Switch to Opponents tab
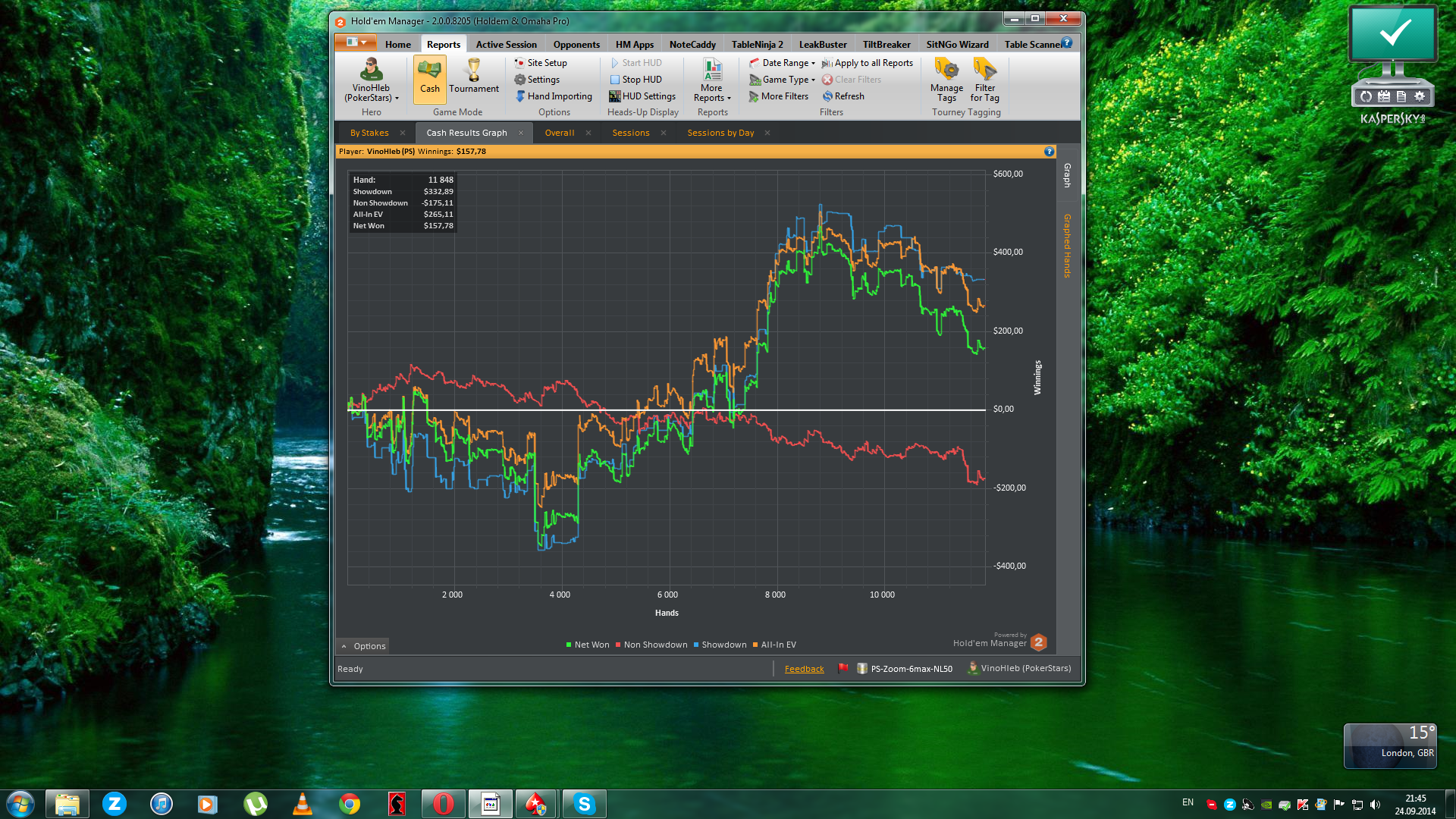Screen dimensions: 1456x819 (576, 45)
